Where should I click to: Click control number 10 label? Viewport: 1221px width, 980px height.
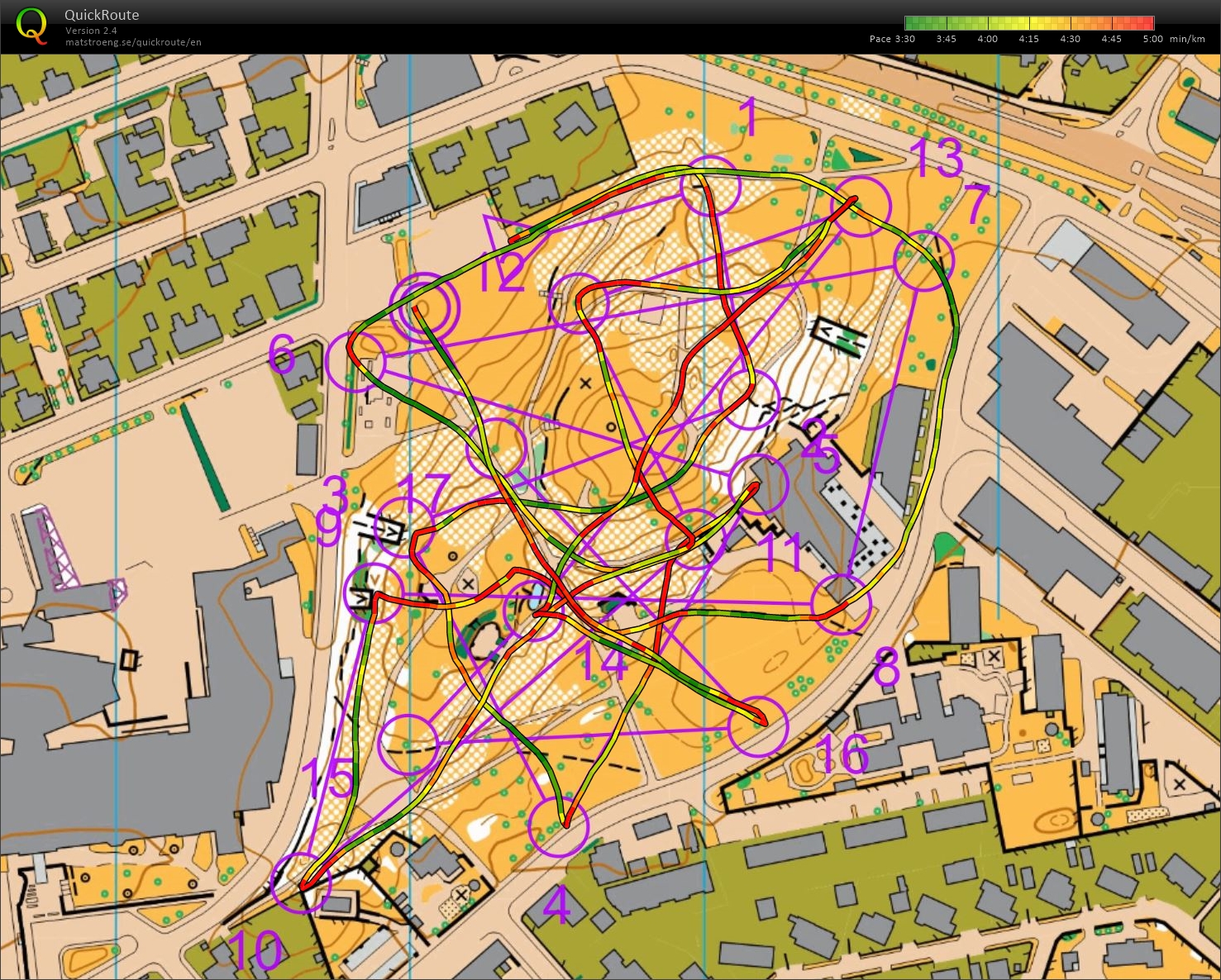tap(255, 950)
